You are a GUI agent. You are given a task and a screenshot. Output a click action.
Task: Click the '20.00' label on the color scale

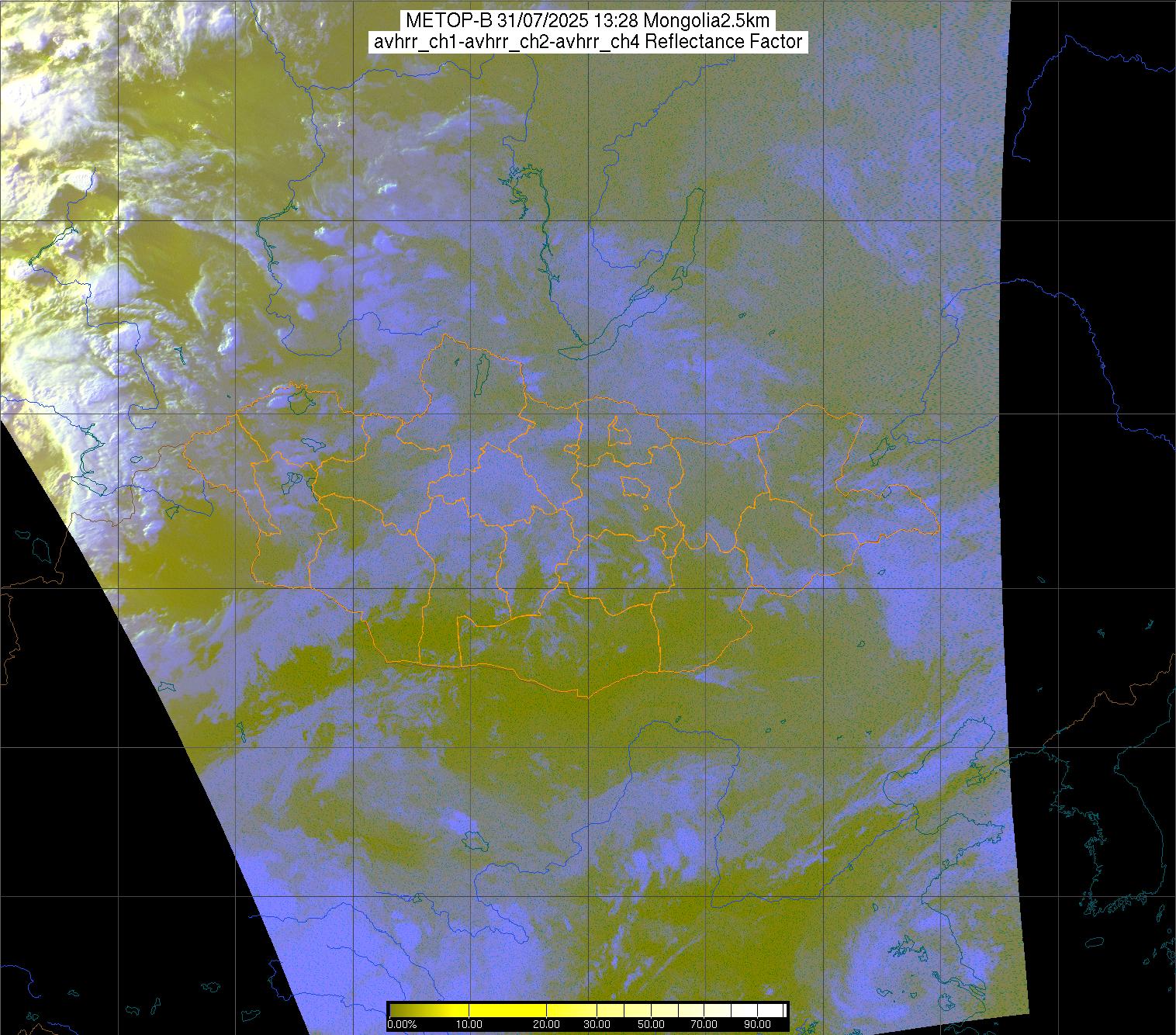point(546,1024)
